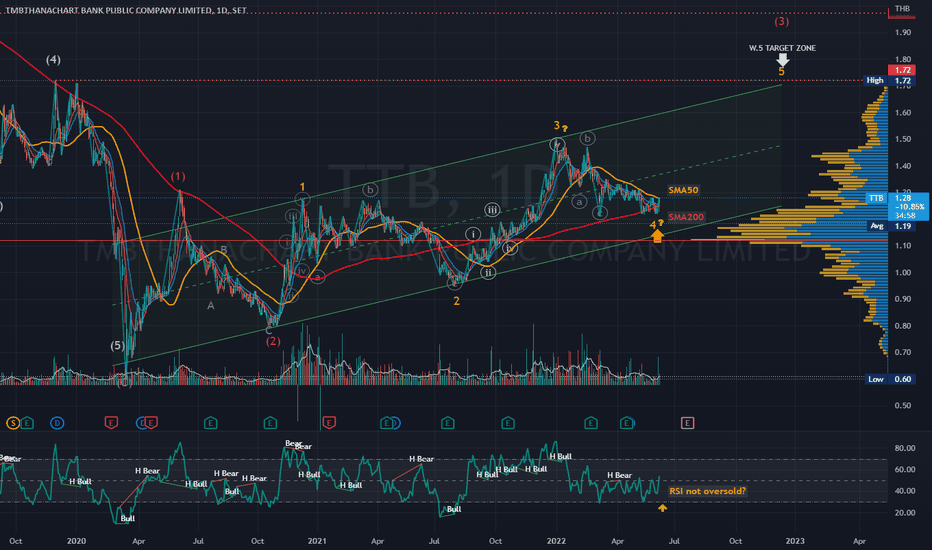This screenshot has width=932, height=550.
Task: Click the green earnings E marker below Oct 2020
Action: (x=270, y=423)
